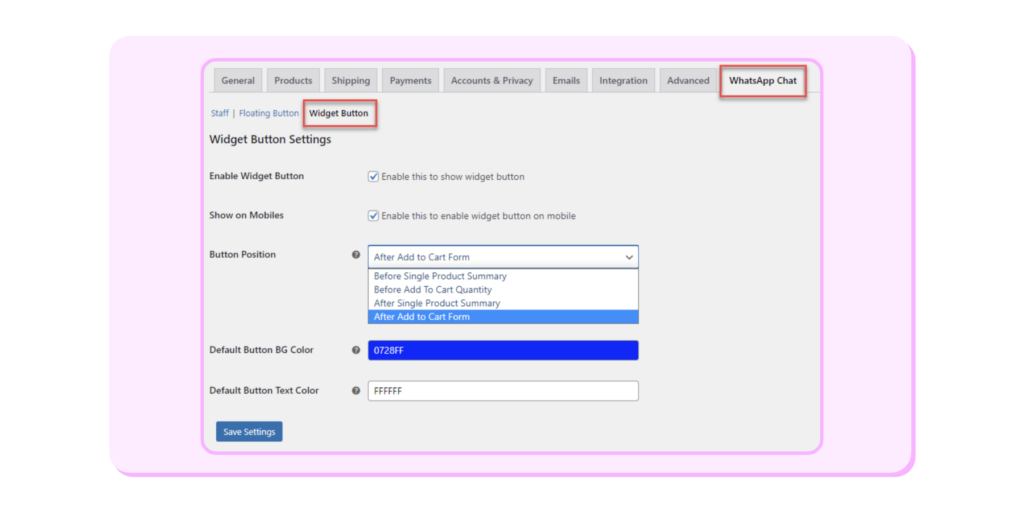Select the Widget Button sub-tab
Image resolution: width=1024 pixels, height=512 pixels.
pyautogui.click(x=339, y=113)
